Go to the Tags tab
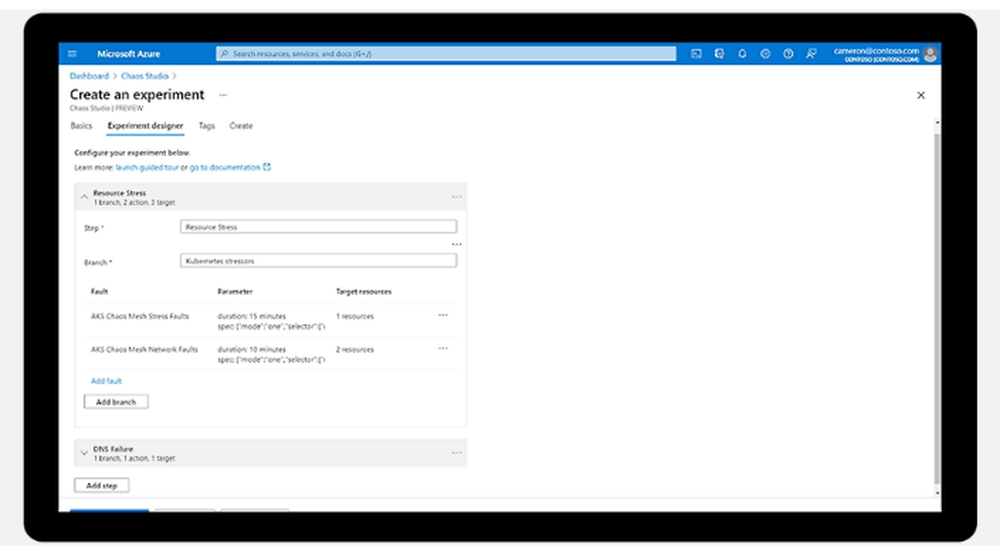The width and height of the screenshot is (1000, 558). (207, 126)
